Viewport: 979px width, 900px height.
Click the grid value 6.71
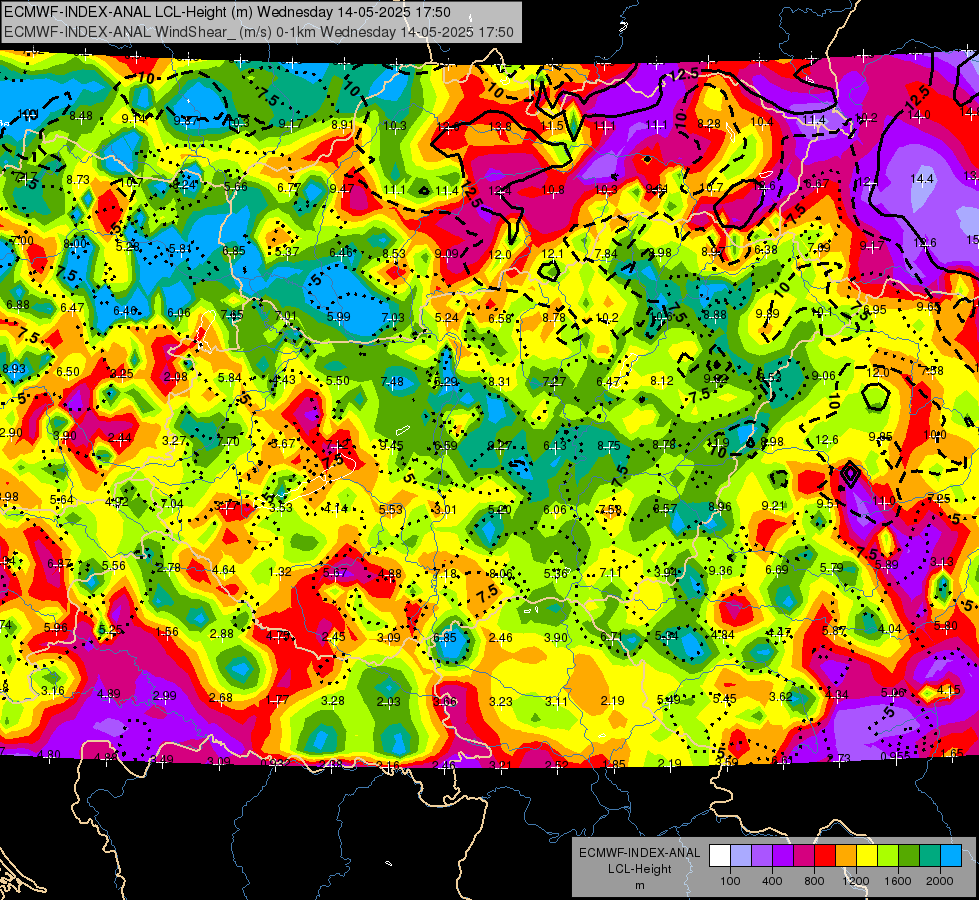tap(611, 636)
